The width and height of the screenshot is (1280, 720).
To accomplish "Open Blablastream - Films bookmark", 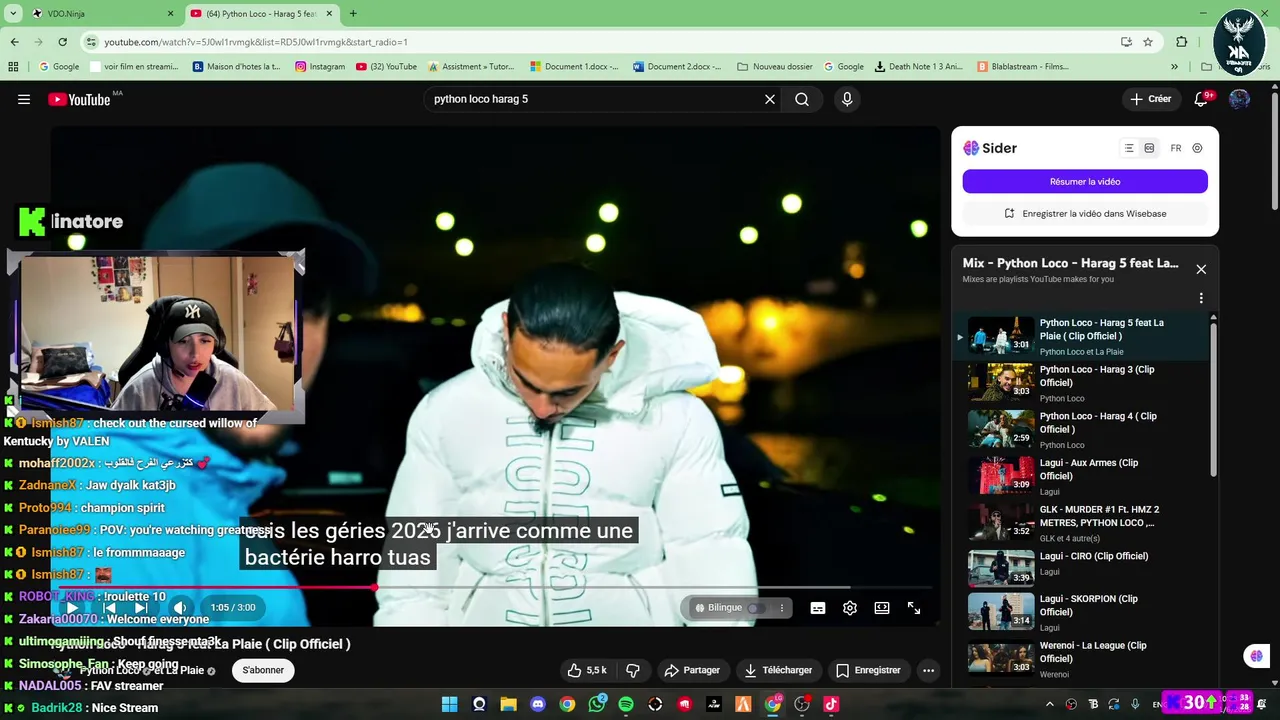I will [1023, 67].
